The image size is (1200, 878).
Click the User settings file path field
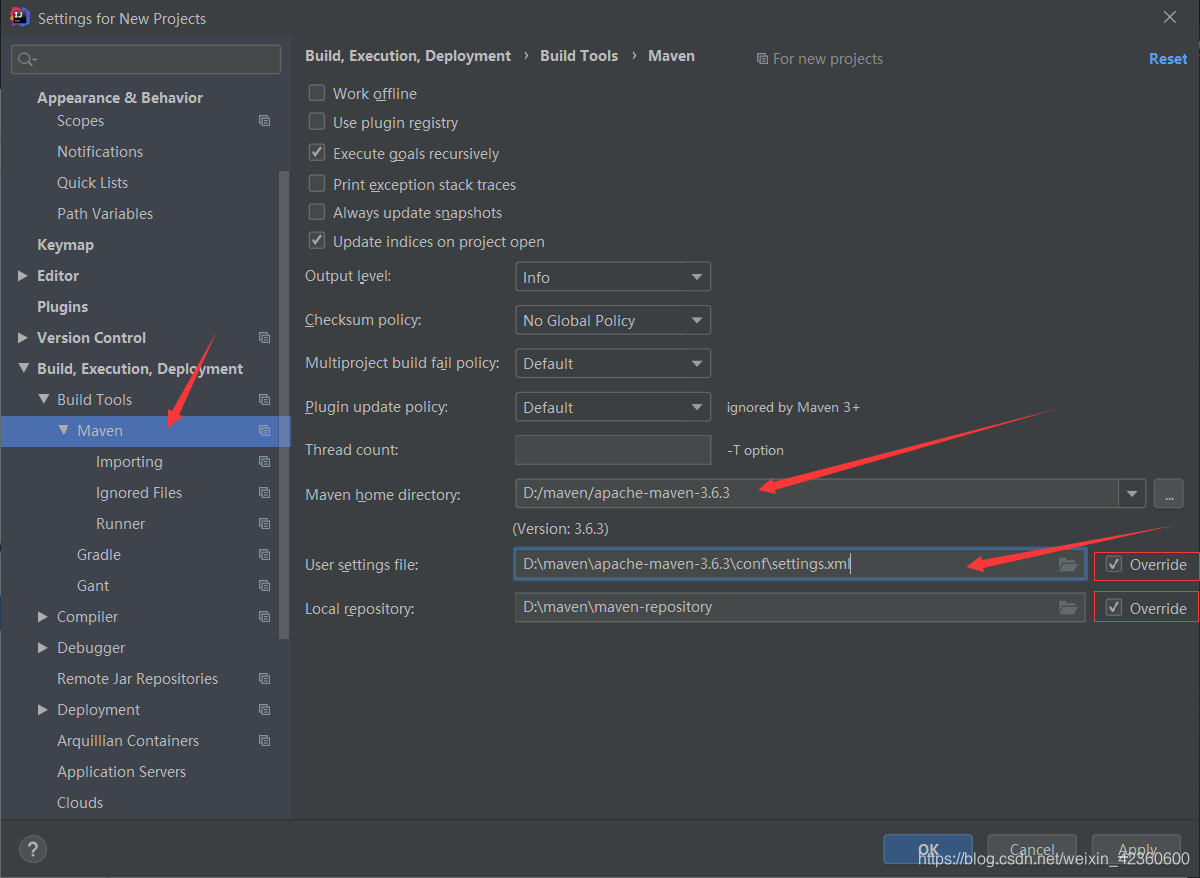point(800,564)
